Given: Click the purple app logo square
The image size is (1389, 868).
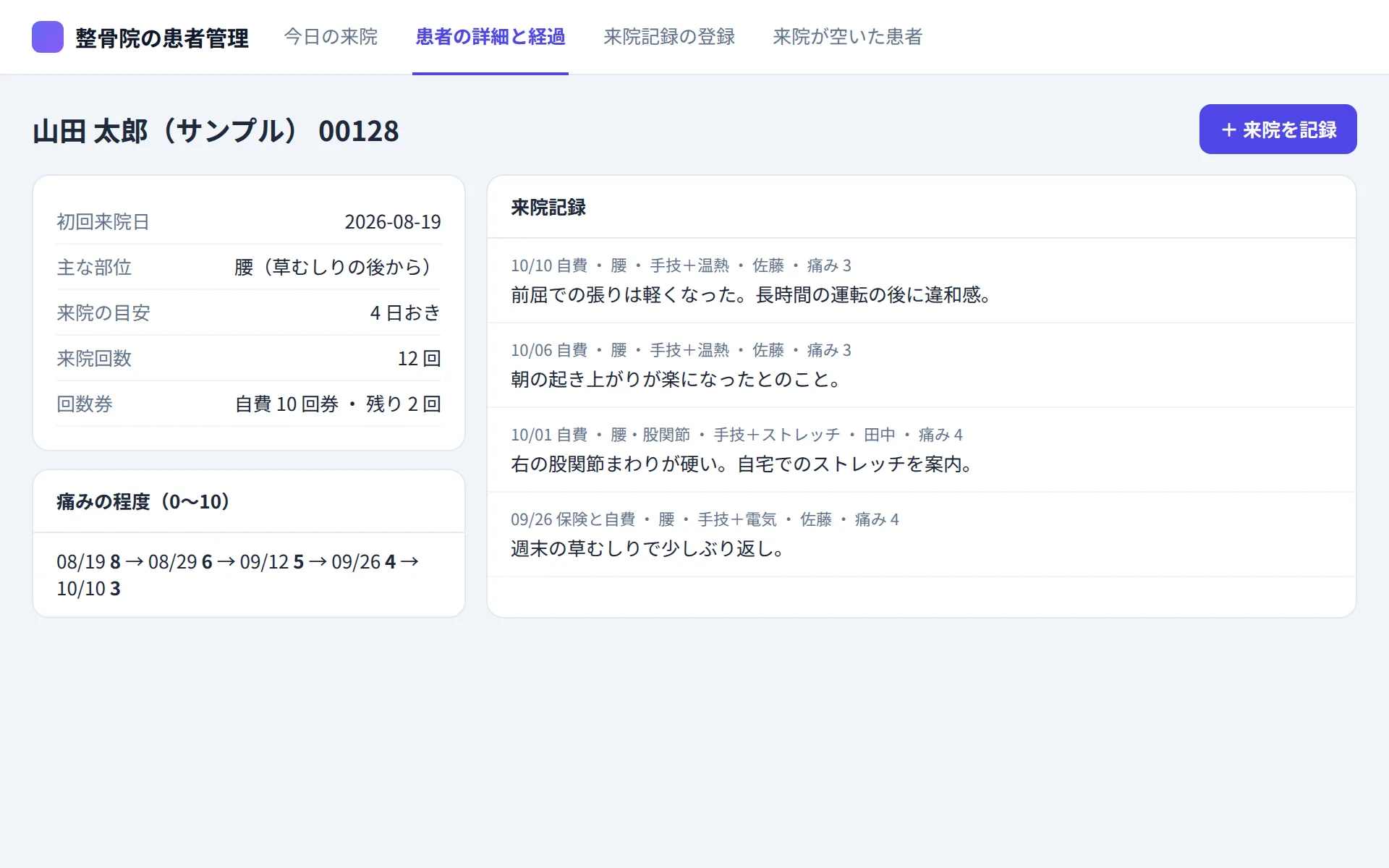Looking at the screenshot, I should (48, 37).
